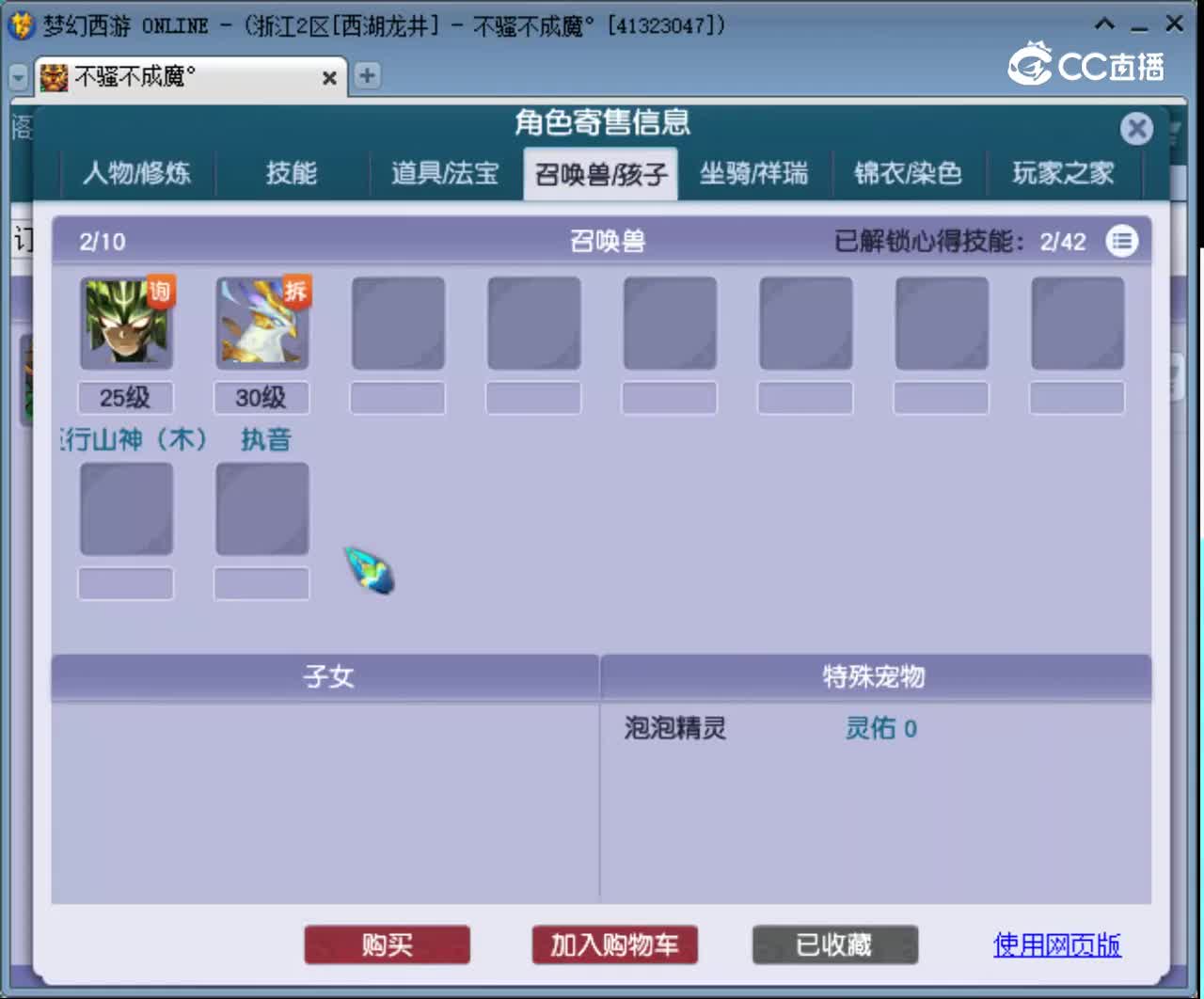Viewport: 1204px width, 999px height.
Task: Switch to the 技能 tab
Action: coord(292,173)
